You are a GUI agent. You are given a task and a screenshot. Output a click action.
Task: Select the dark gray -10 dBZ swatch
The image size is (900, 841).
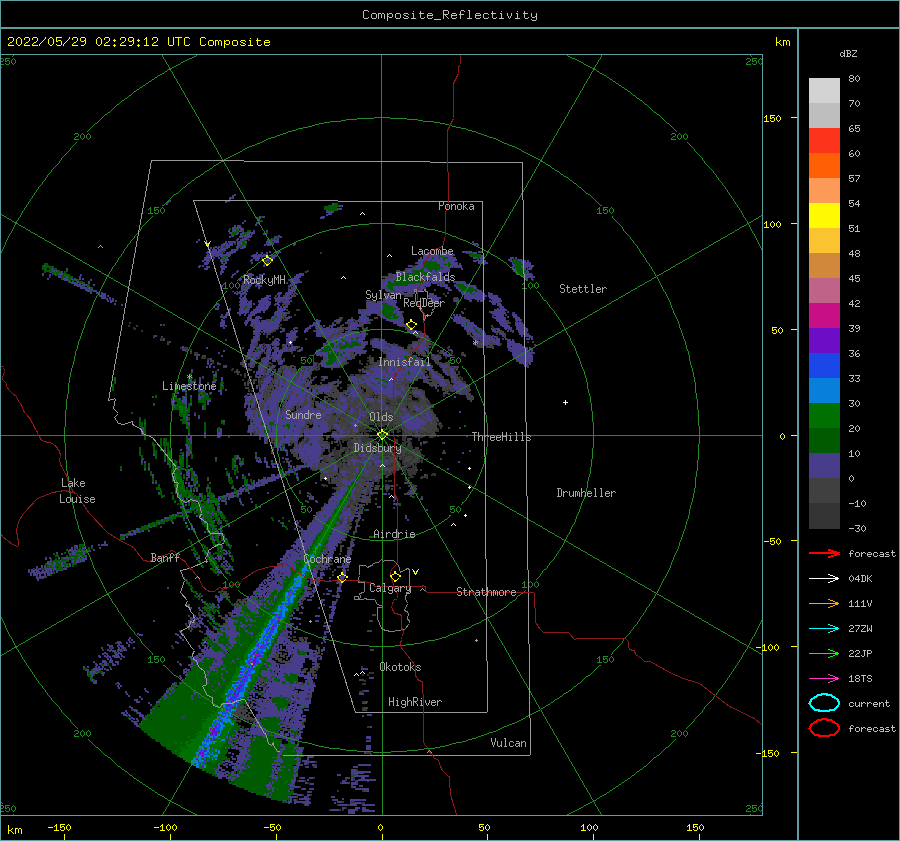click(x=824, y=516)
